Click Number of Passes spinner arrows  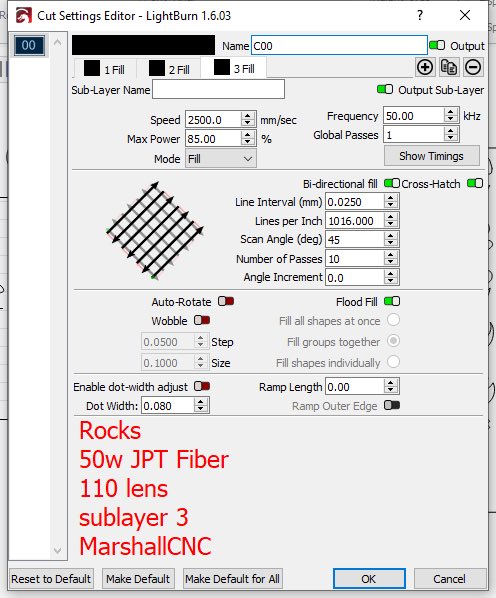[390, 259]
